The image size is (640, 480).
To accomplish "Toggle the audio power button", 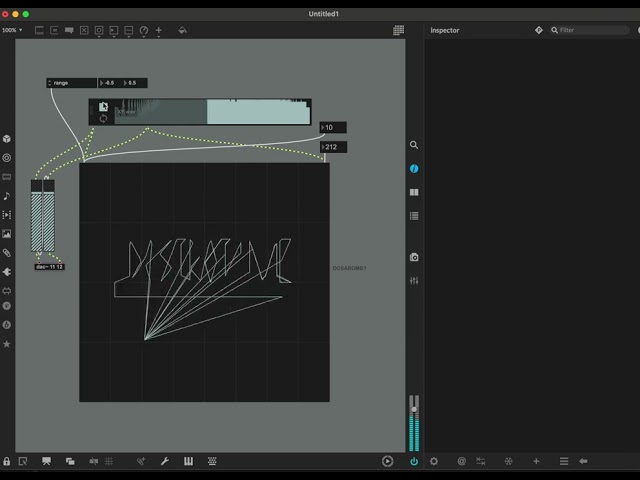I will [414, 461].
